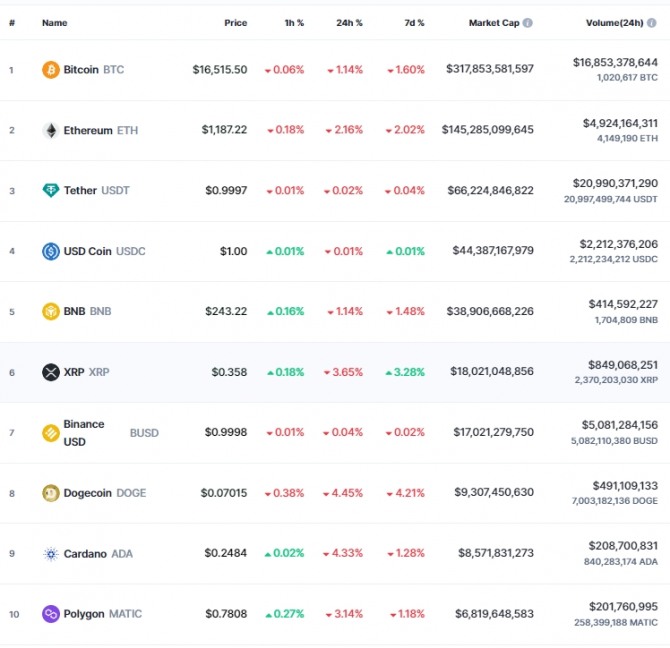
Task: Click the USD Coin logo icon
Action: pos(50,251)
